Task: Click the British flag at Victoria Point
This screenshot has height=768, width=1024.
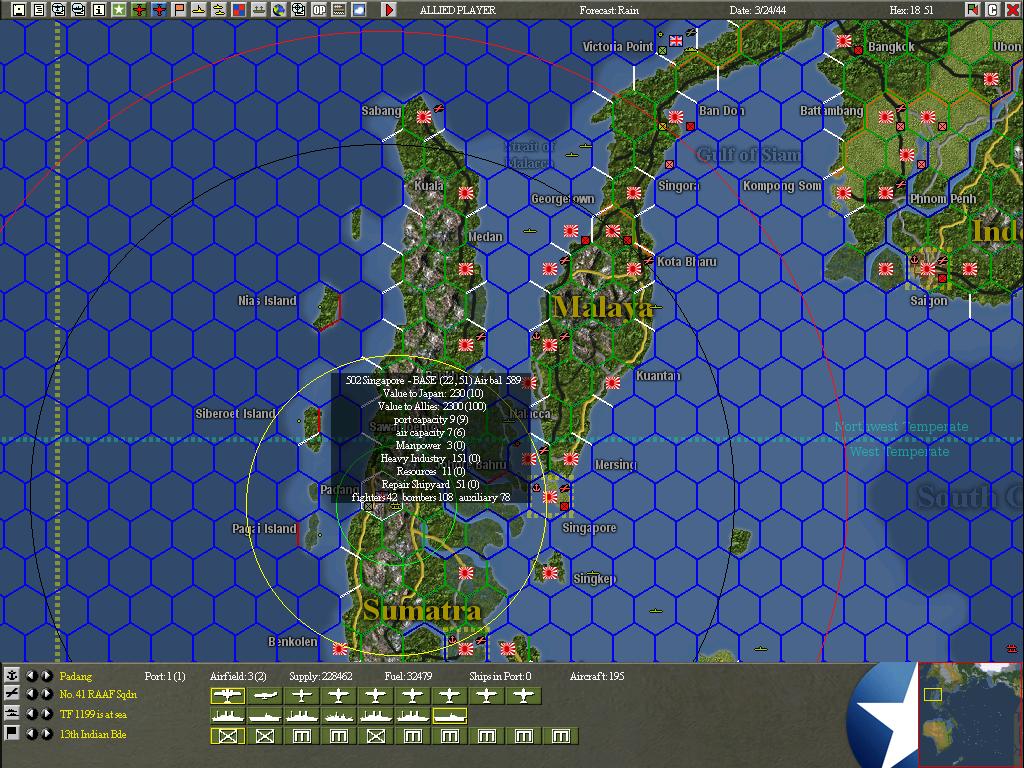Action: 676,40
